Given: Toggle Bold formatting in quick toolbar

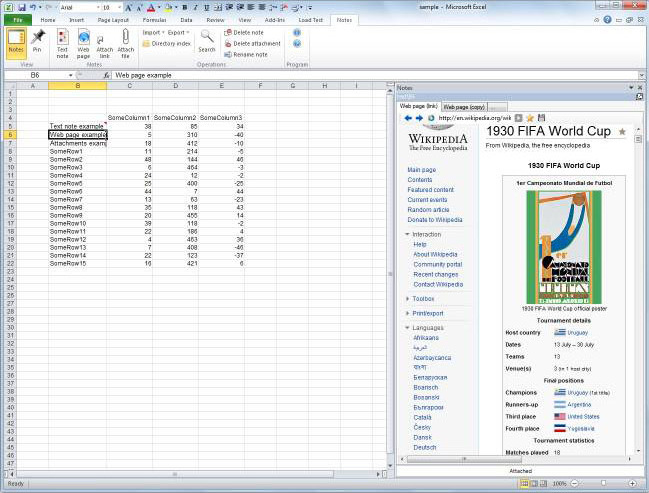Looking at the screenshot, I should click(x=184, y=7).
